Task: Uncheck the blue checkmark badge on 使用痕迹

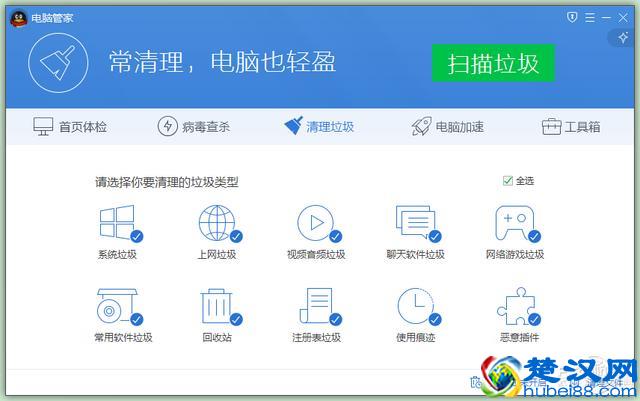Action: point(435,319)
